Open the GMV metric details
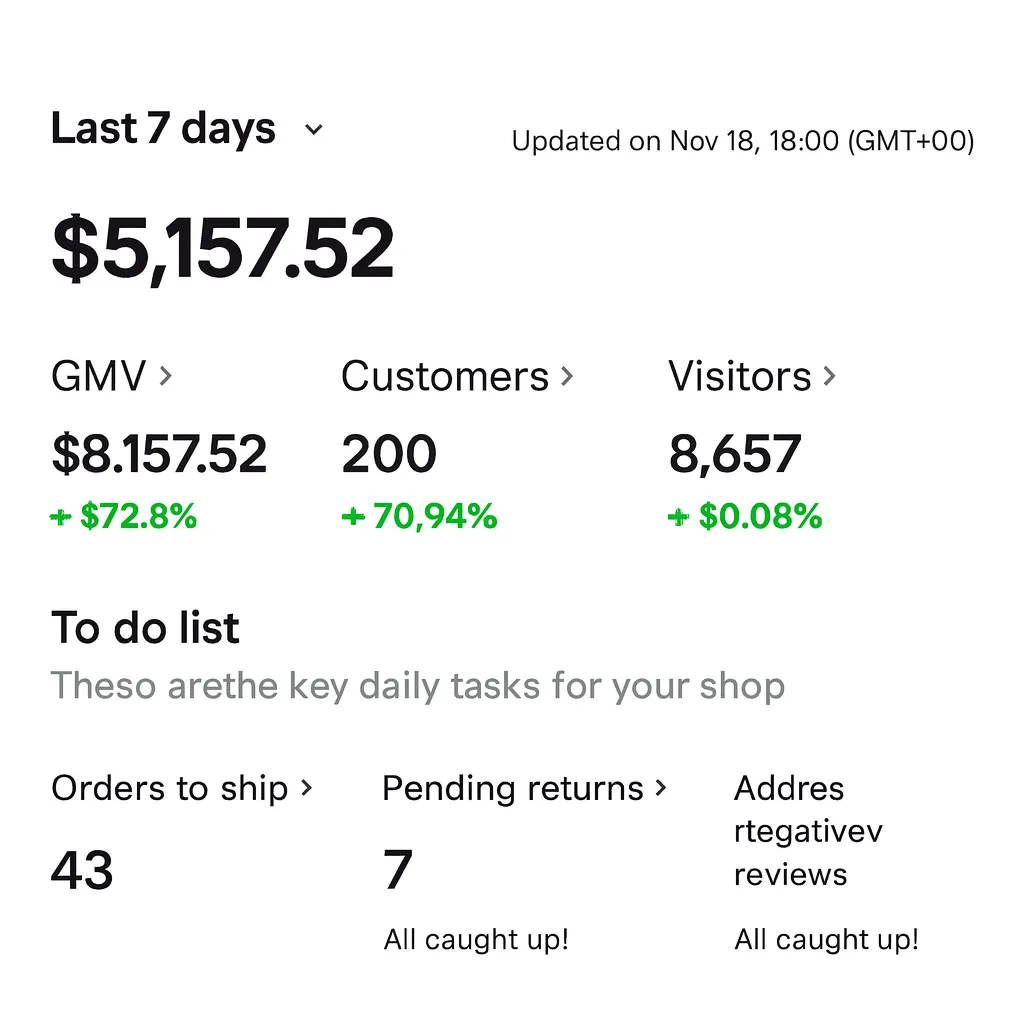The width and height of the screenshot is (1024, 1024). (99, 377)
